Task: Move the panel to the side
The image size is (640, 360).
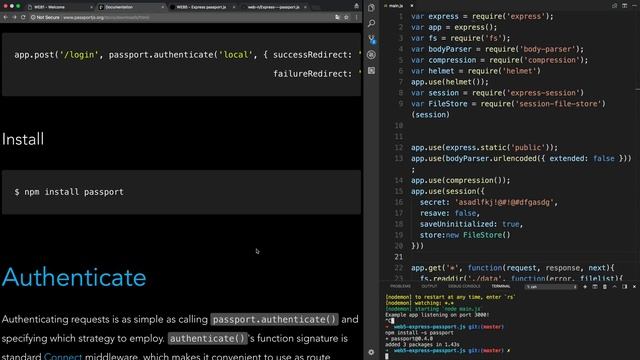Action: pos(624,287)
